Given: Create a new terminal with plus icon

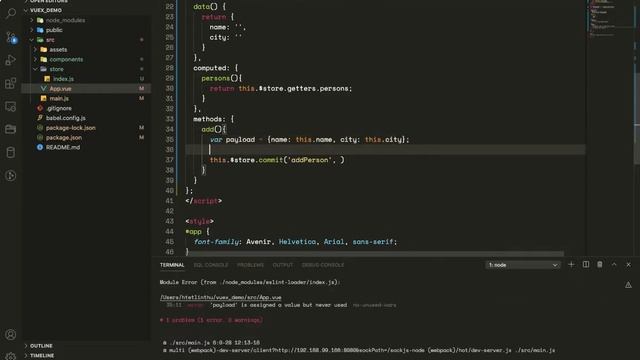Looking at the screenshot, I should tap(571, 264).
